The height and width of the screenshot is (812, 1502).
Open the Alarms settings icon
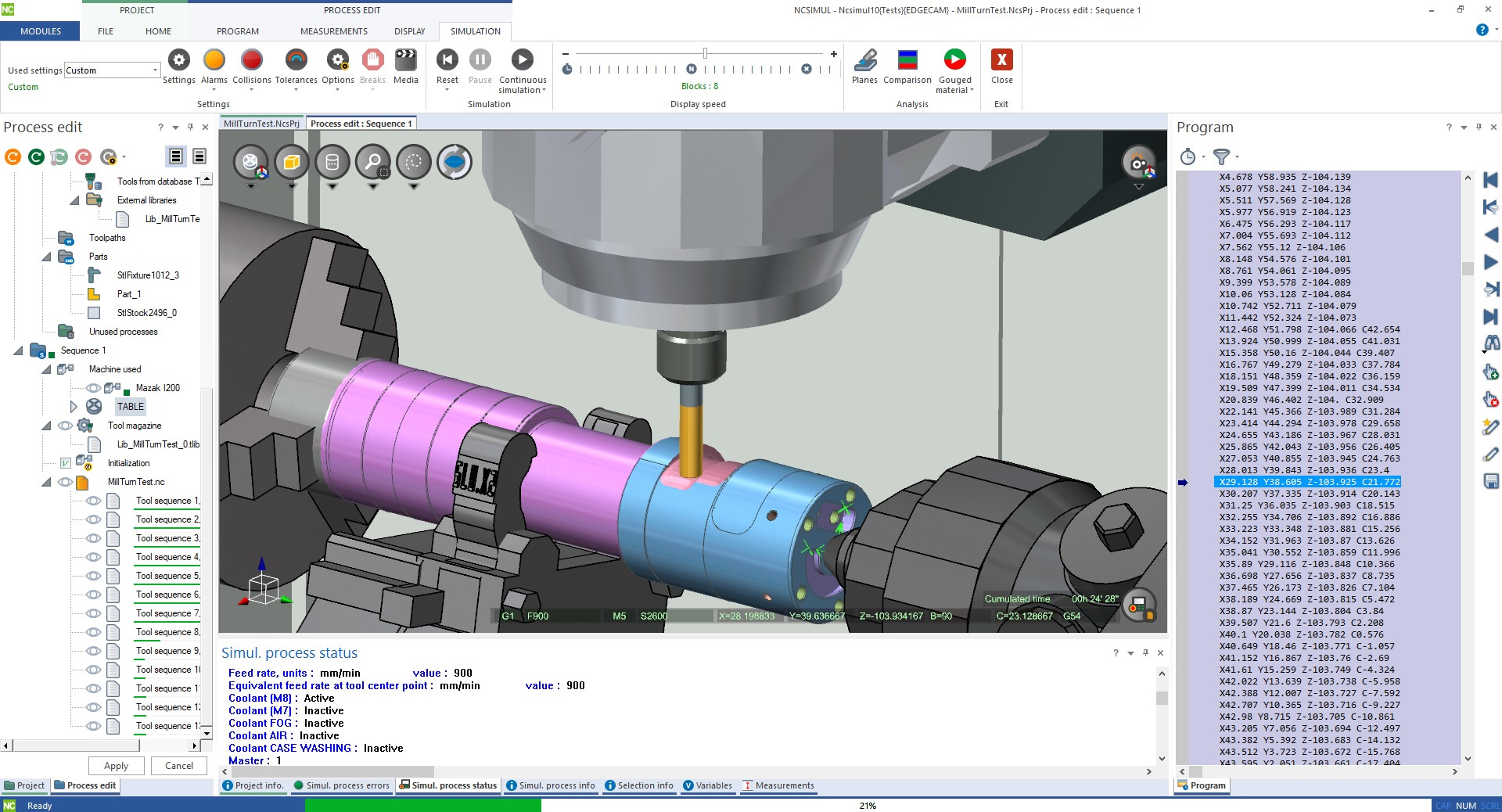[214, 60]
